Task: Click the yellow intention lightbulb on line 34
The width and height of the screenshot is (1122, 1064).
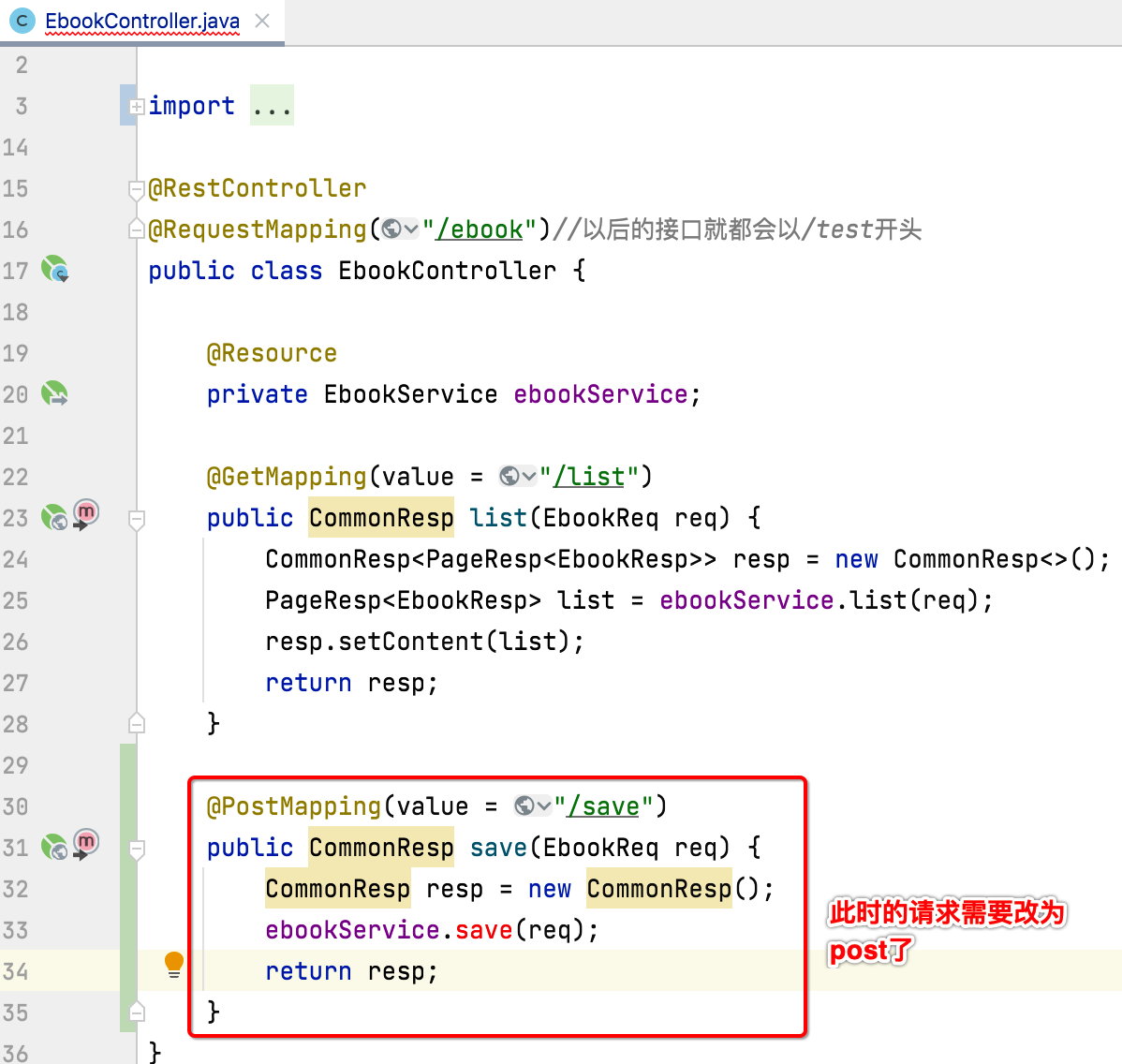Action: pos(174,965)
